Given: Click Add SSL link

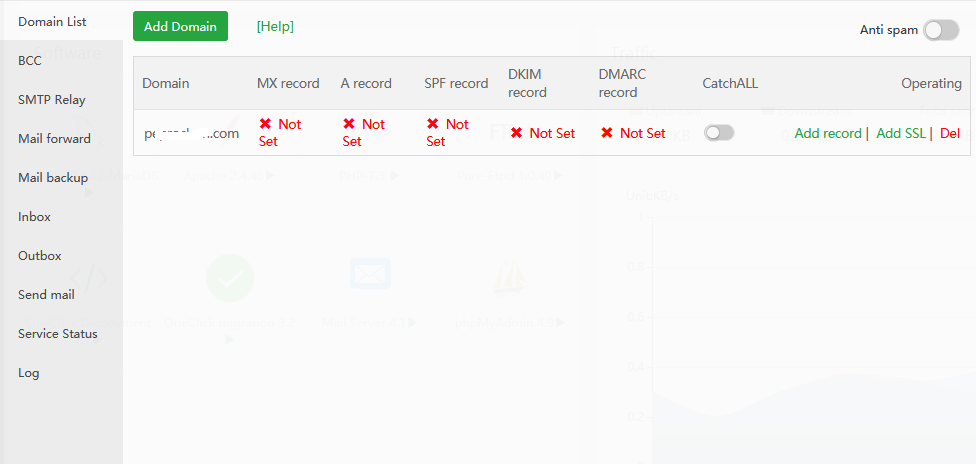Looking at the screenshot, I should click(x=901, y=133).
